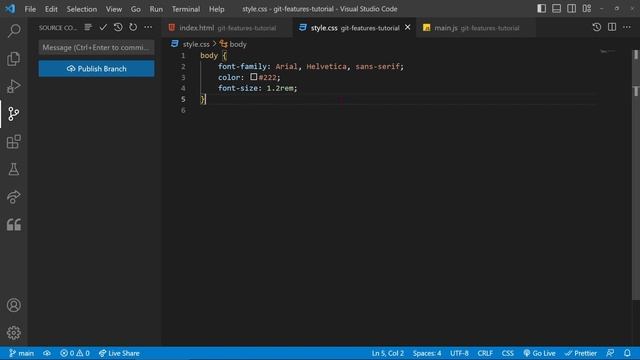Click the body selector on line 1
This screenshot has height=360, width=640.
[x=209, y=56]
